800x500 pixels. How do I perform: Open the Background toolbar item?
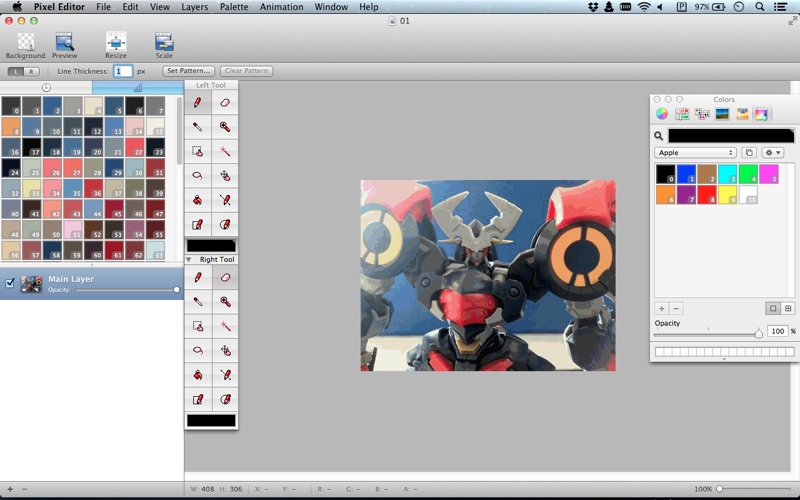tap(26, 45)
